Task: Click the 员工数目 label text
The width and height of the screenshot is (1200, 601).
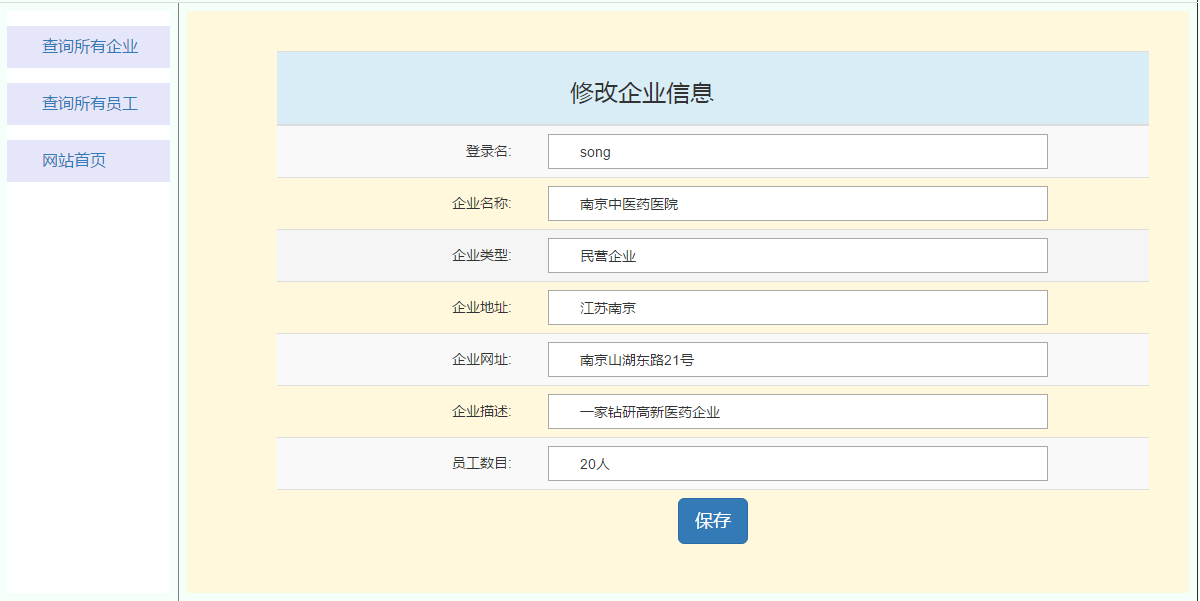Action: tap(481, 464)
